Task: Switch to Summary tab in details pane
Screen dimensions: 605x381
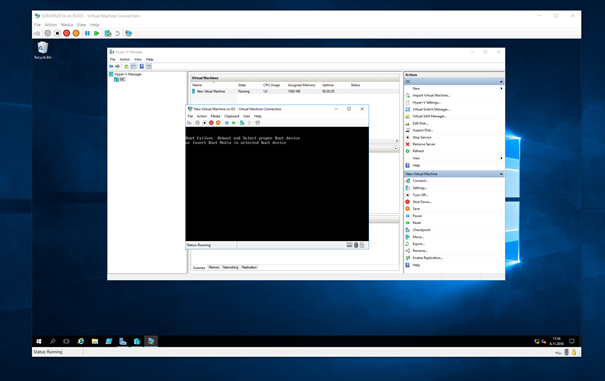Action: point(199,268)
